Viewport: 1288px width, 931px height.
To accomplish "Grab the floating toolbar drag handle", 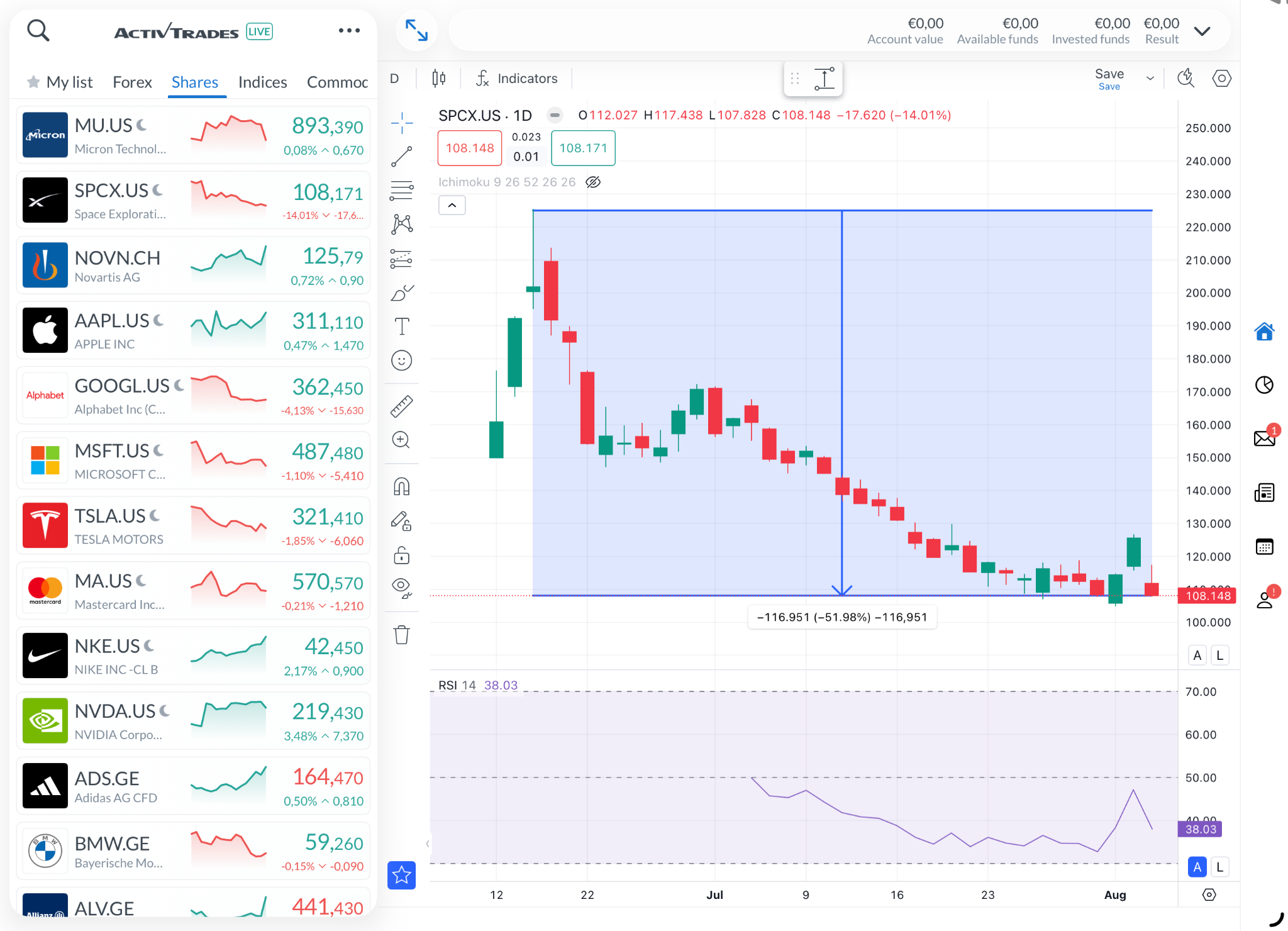I will tap(795, 79).
